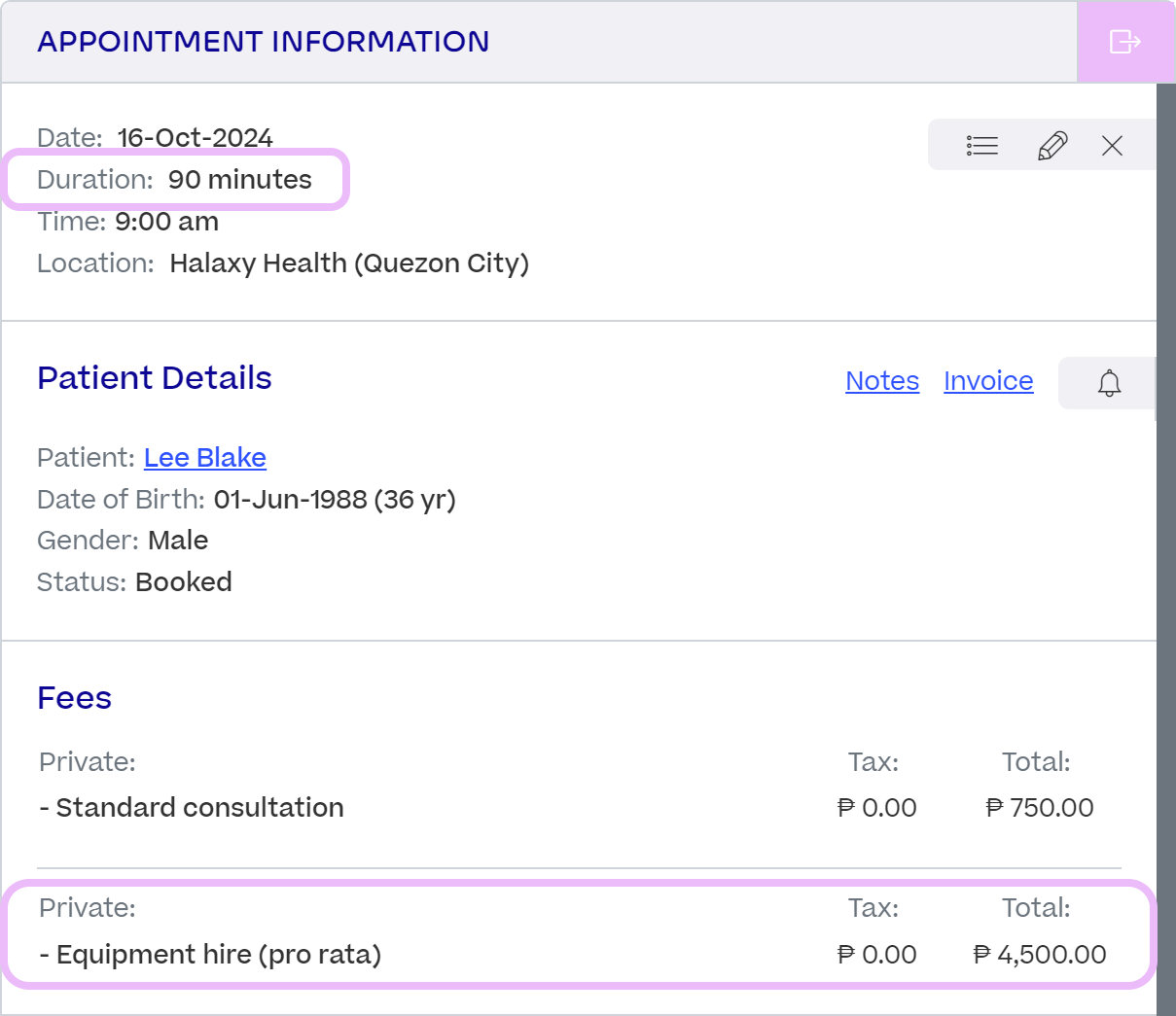
Task: Click the Patient Details heading
Action: click(155, 378)
